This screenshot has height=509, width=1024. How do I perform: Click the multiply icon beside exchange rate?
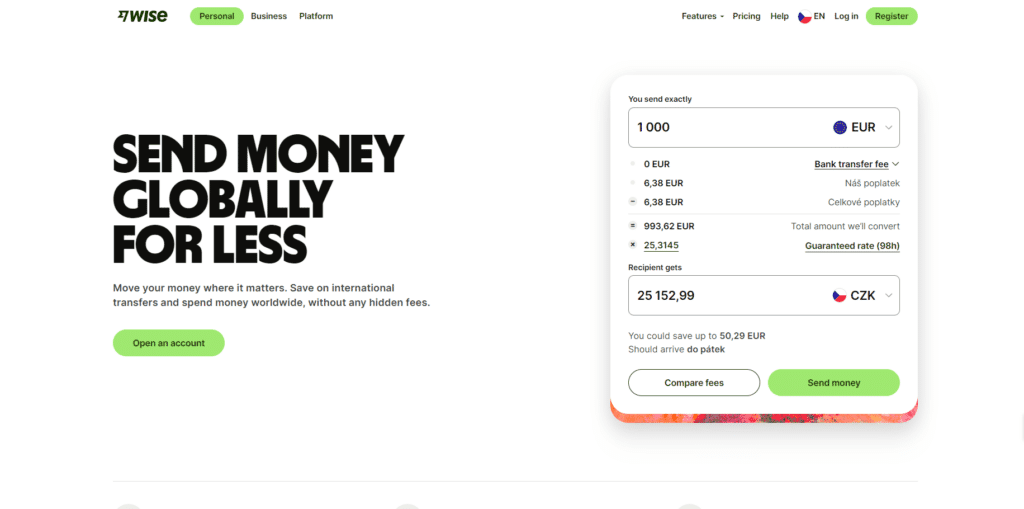coord(632,245)
